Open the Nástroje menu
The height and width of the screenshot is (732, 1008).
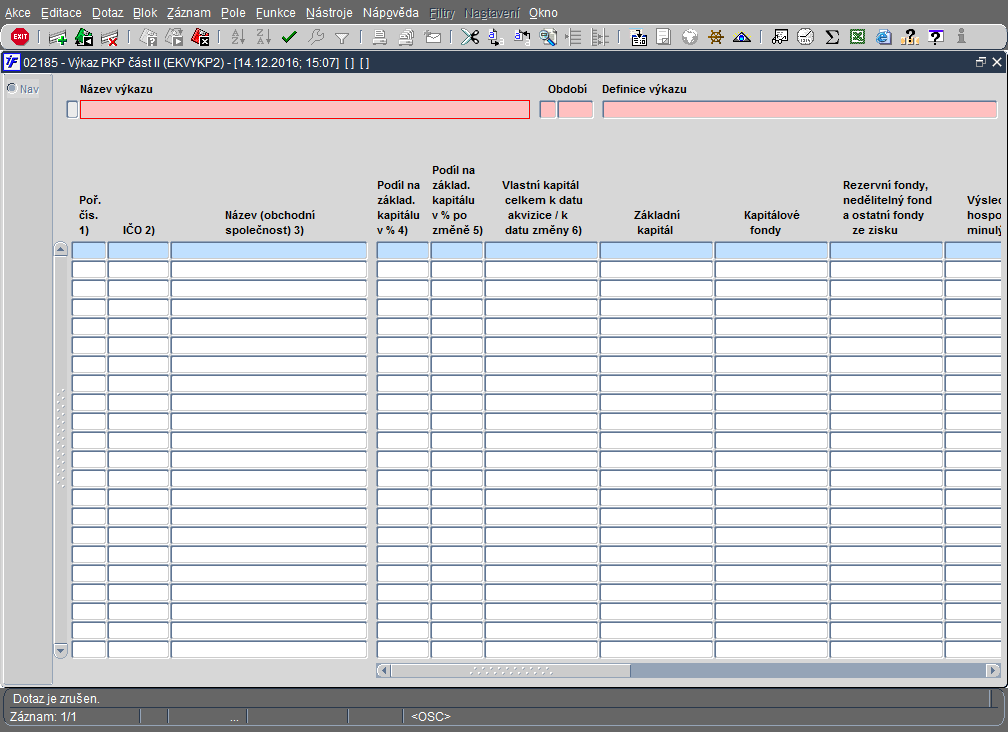[328, 13]
